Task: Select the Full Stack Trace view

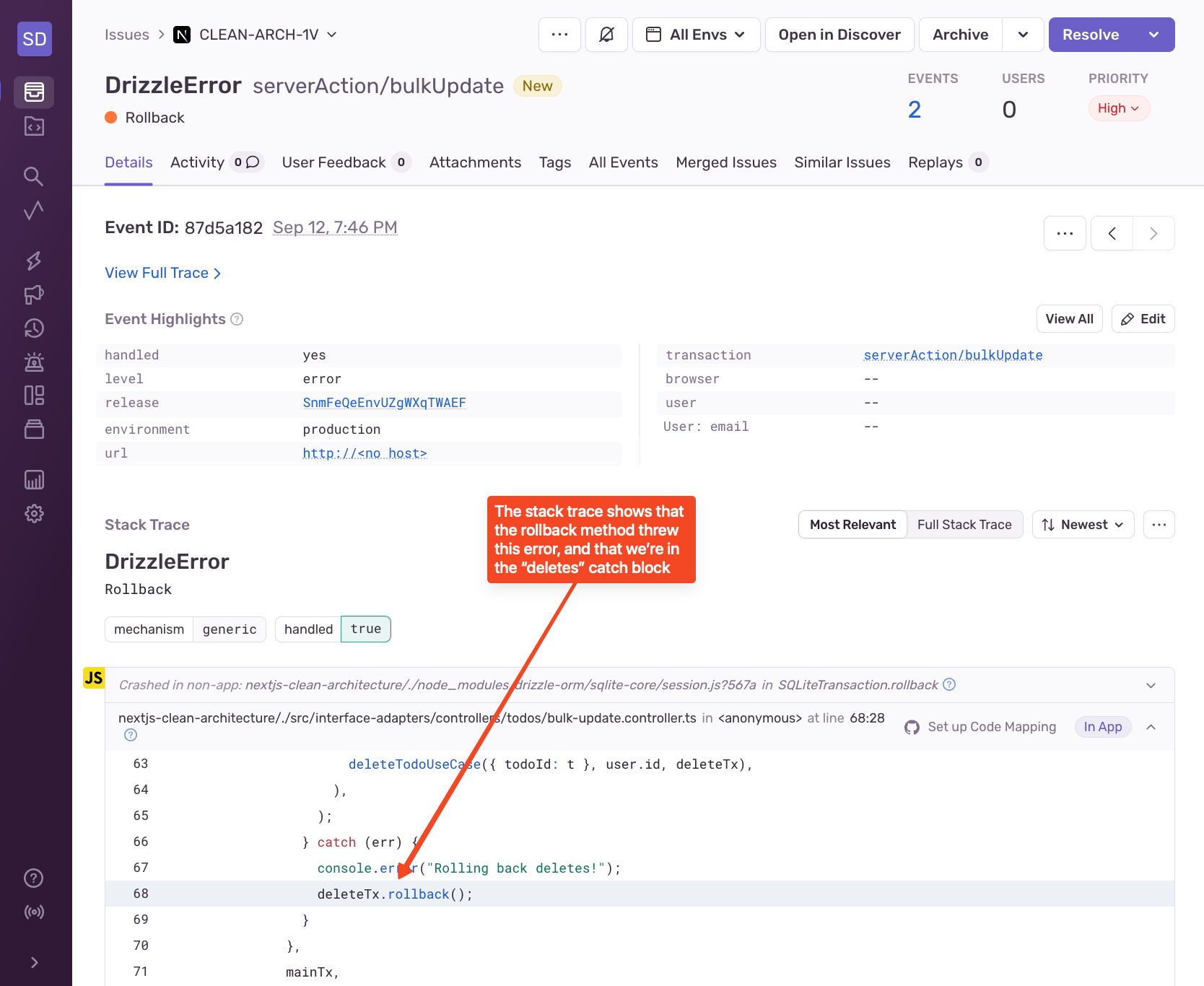Action: (964, 525)
